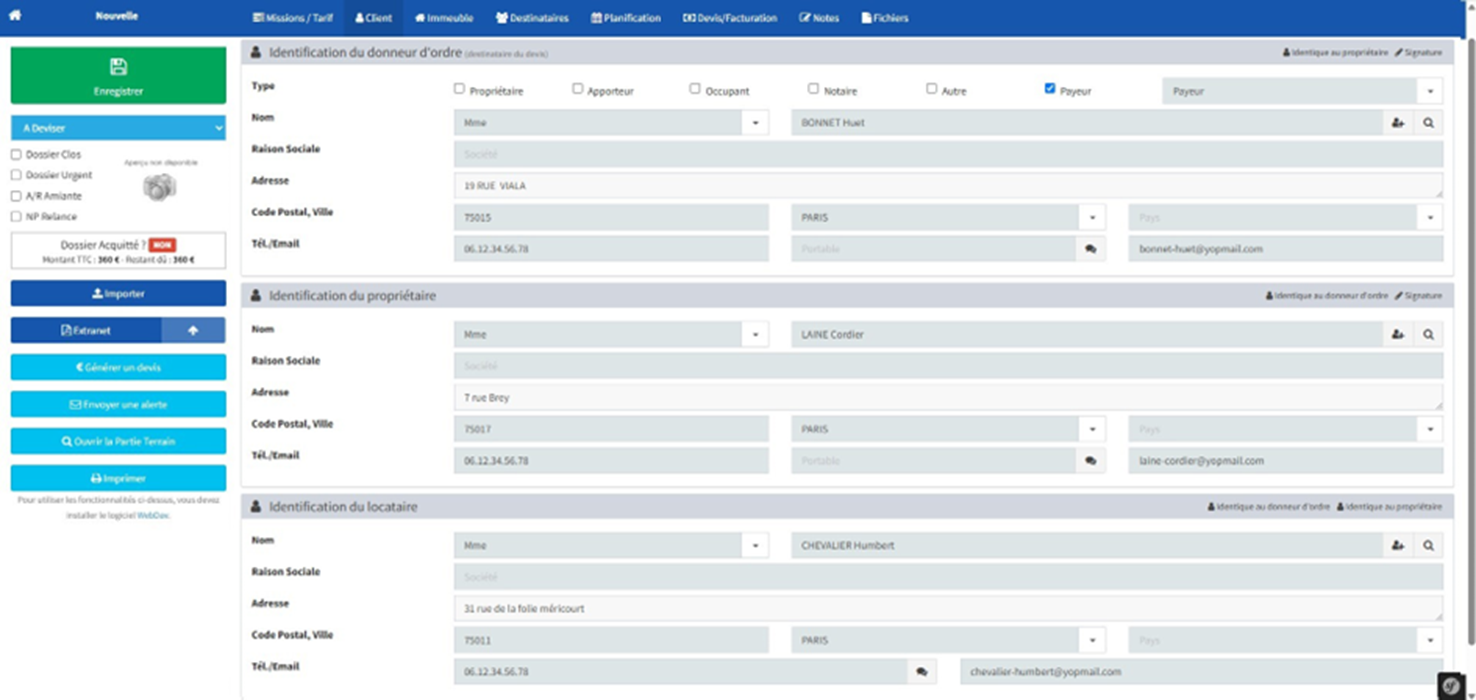The width and height of the screenshot is (1476, 700).
Task: Uncheck the Payeur checkbox
Action: tap(1050, 89)
